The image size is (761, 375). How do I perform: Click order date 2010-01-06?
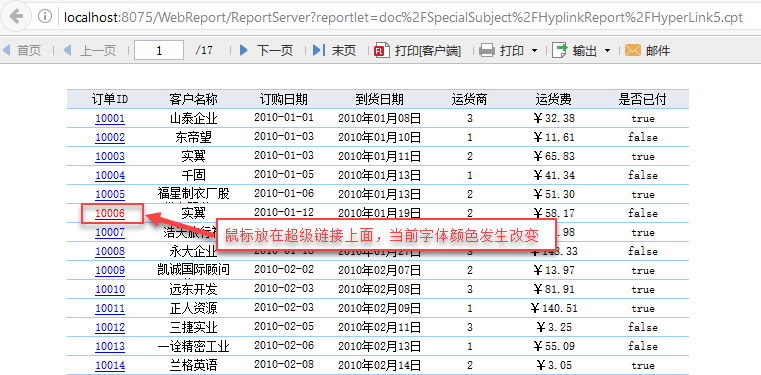point(284,193)
